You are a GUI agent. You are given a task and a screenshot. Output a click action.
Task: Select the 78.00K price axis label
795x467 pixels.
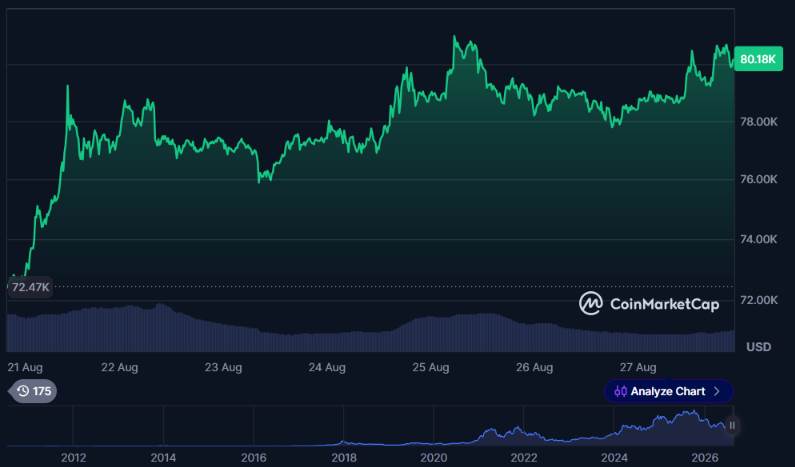(758, 122)
